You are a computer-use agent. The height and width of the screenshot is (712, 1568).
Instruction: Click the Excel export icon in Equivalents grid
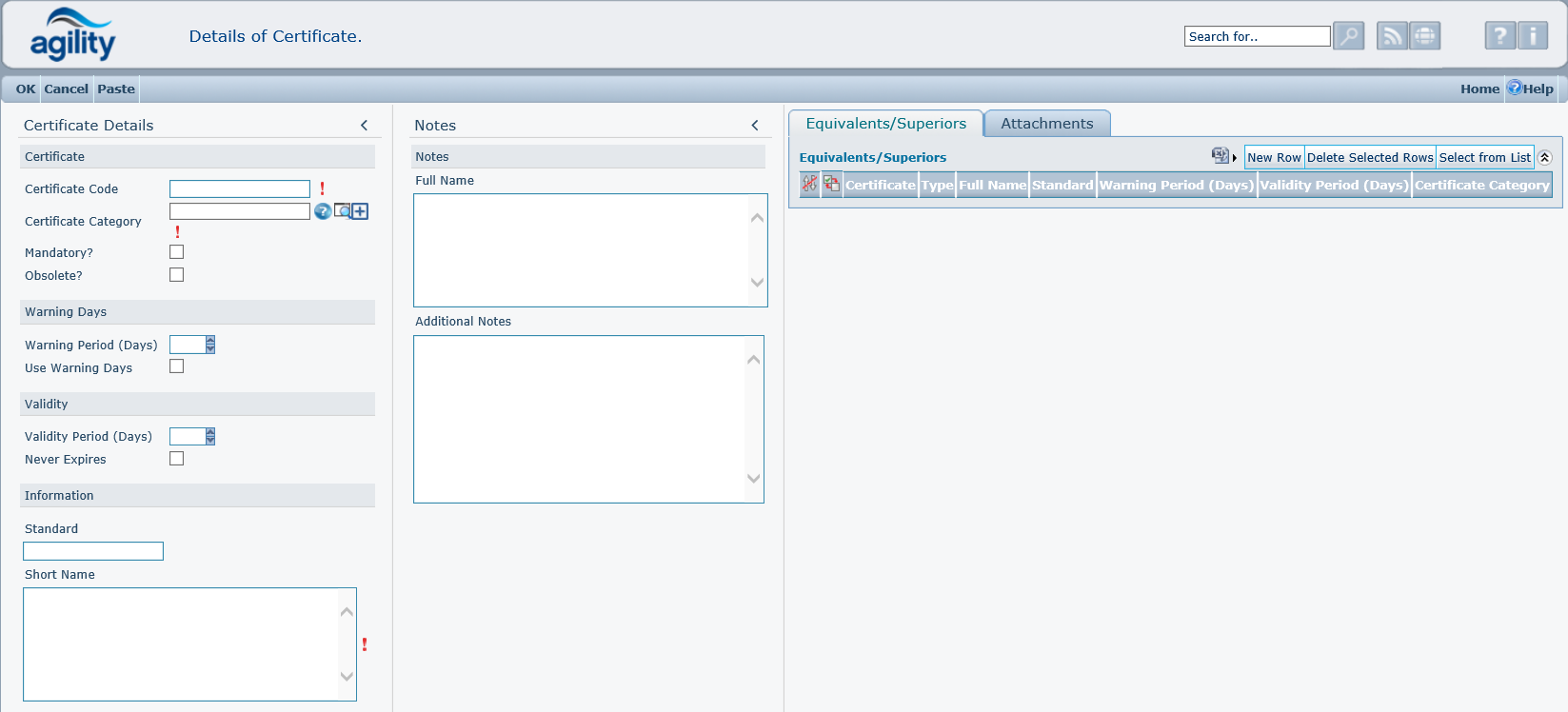[x=1220, y=156]
